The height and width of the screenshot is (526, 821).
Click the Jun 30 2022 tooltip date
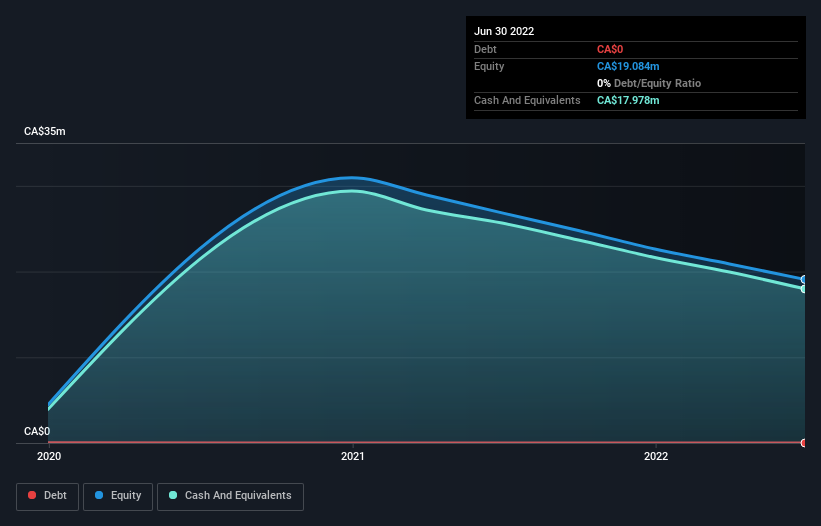[504, 31]
